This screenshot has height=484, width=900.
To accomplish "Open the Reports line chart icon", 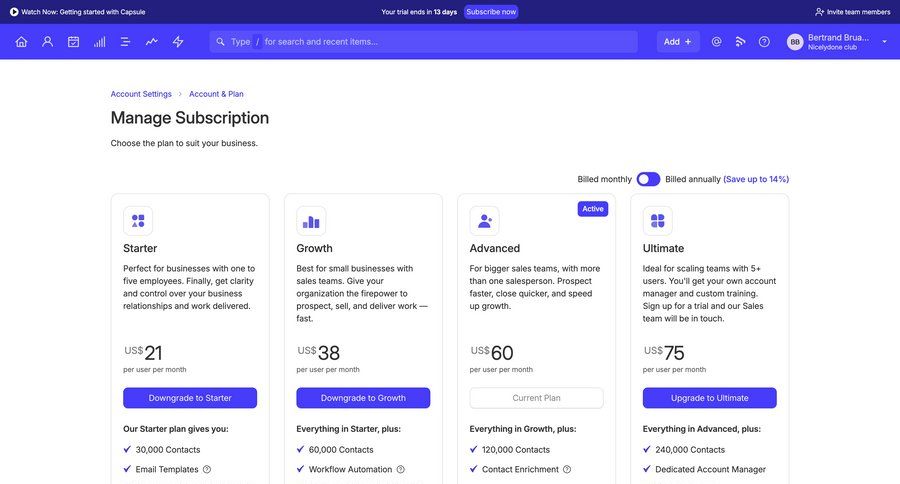I will point(152,42).
